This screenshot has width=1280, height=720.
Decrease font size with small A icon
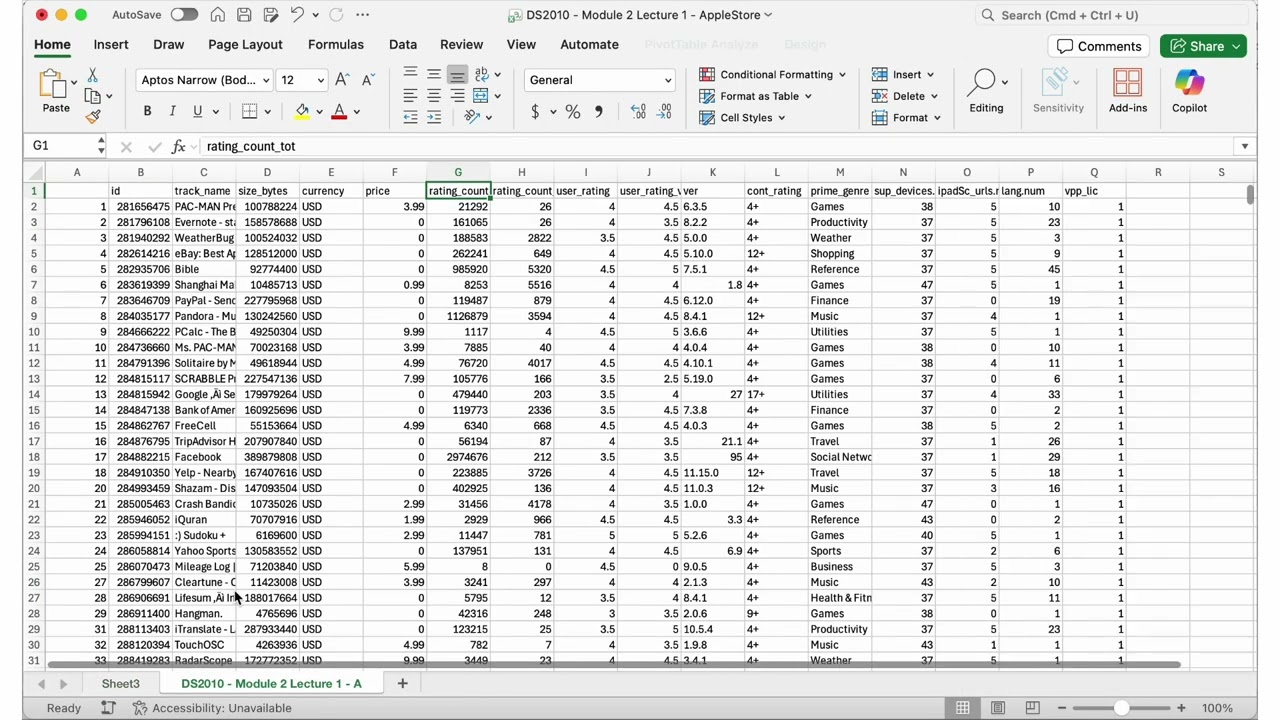coord(367,80)
